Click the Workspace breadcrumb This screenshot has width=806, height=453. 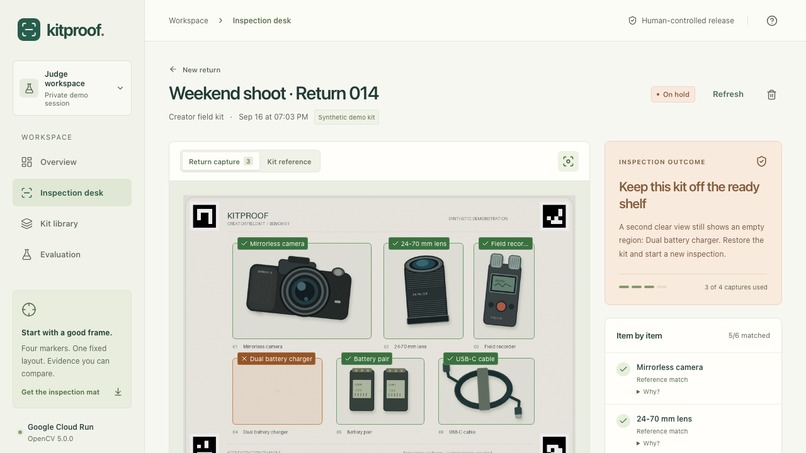188,21
